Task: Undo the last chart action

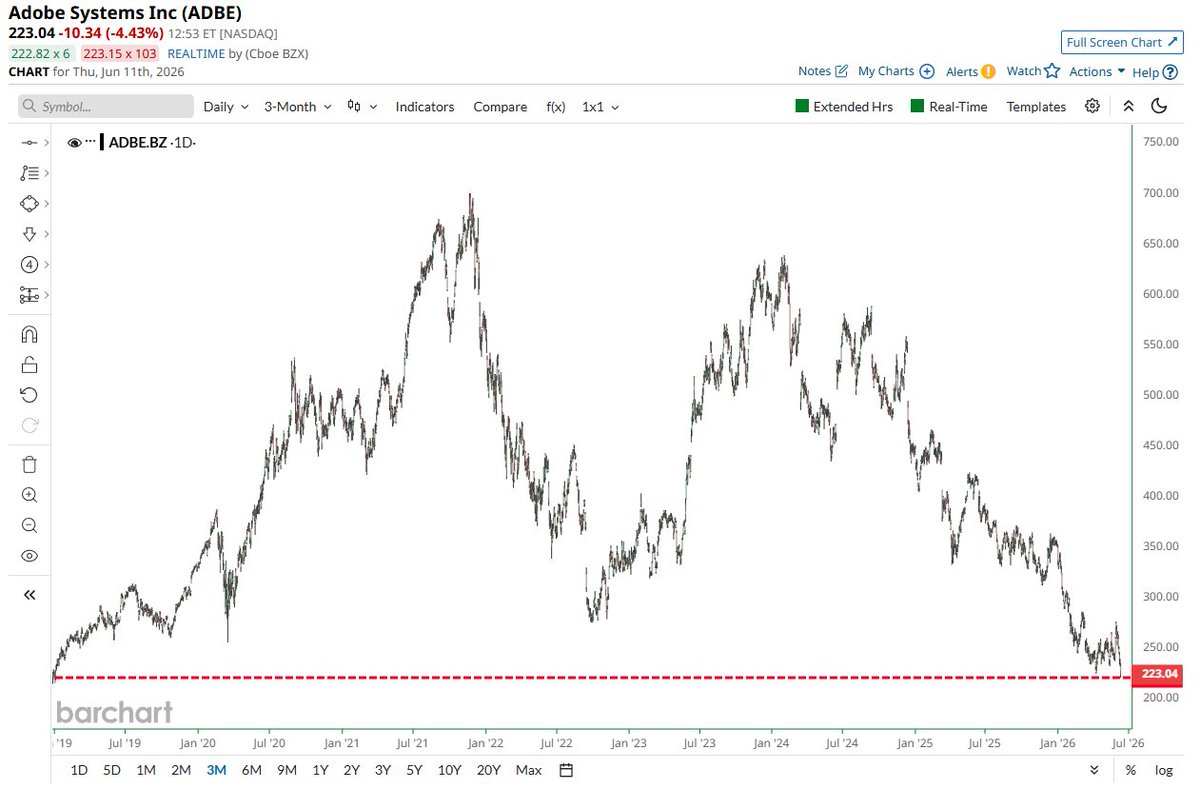Action: (x=29, y=394)
